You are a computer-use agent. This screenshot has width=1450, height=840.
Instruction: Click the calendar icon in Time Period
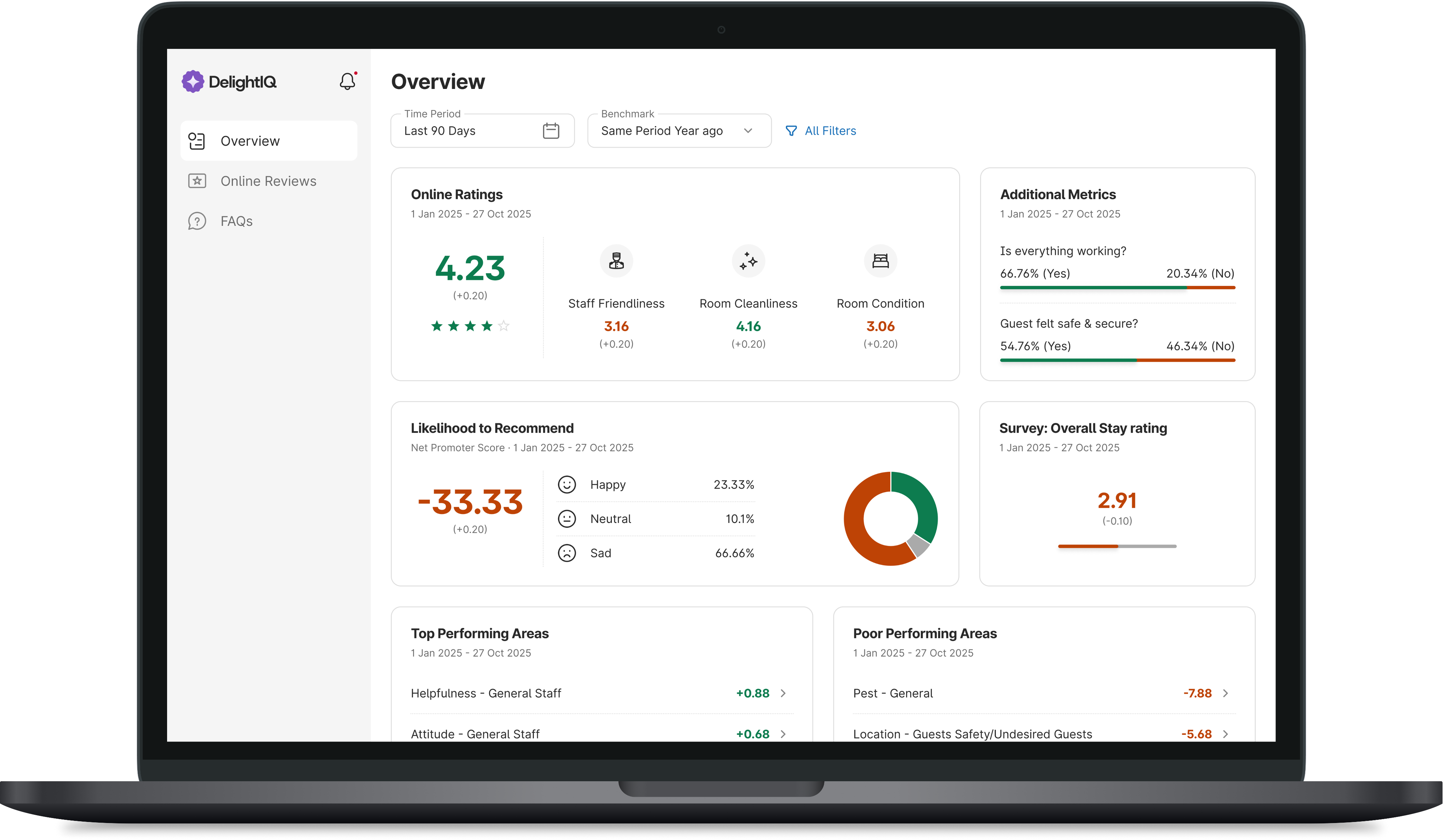[551, 131]
